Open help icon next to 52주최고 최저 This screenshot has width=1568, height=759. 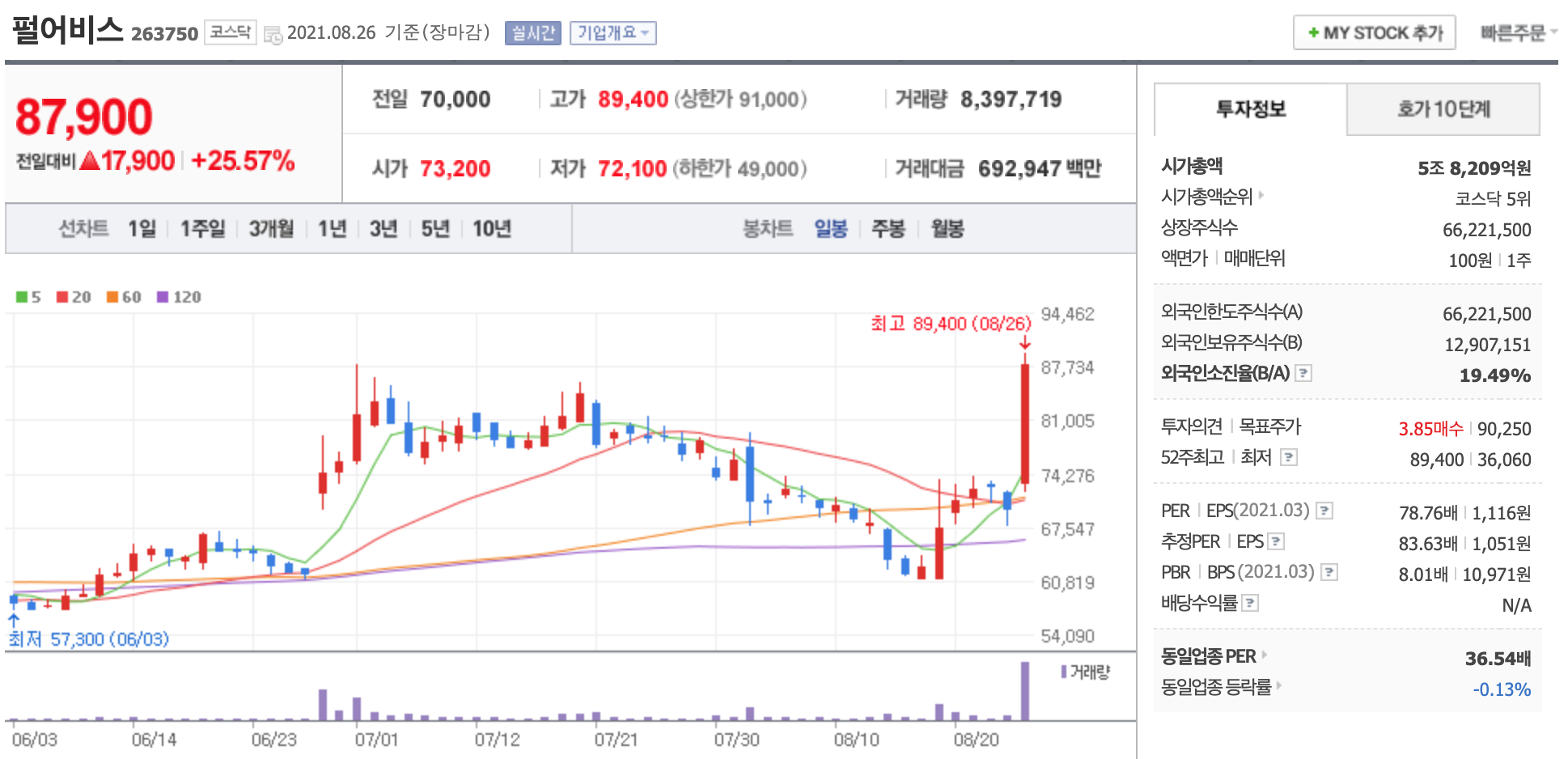point(1289,457)
